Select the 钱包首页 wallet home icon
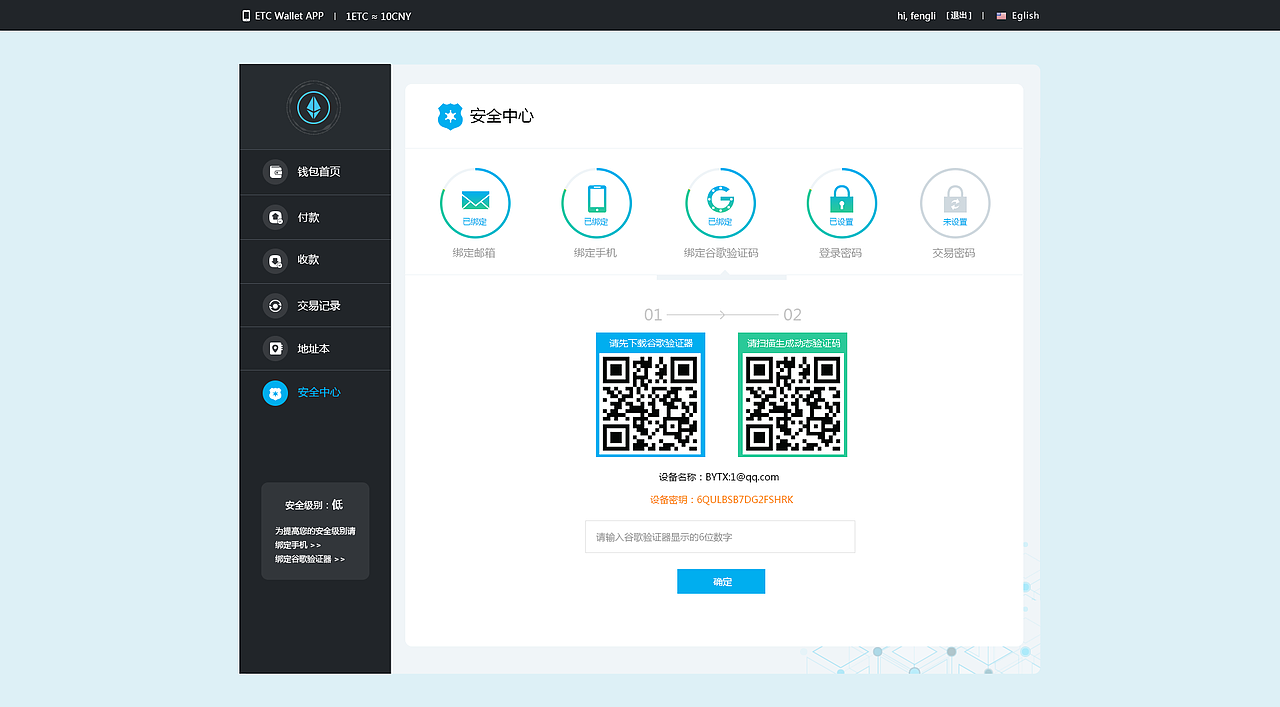The height and width of the screenshot is (707, 1280). (x=275, y=172)
